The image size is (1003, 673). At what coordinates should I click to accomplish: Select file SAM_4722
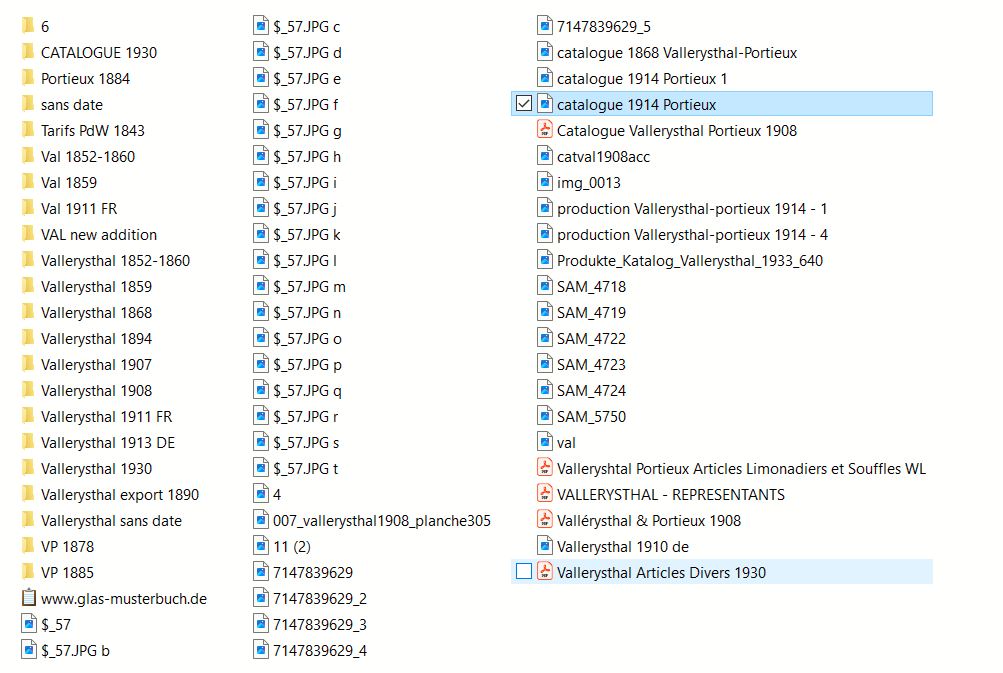(x=581, y=338)
